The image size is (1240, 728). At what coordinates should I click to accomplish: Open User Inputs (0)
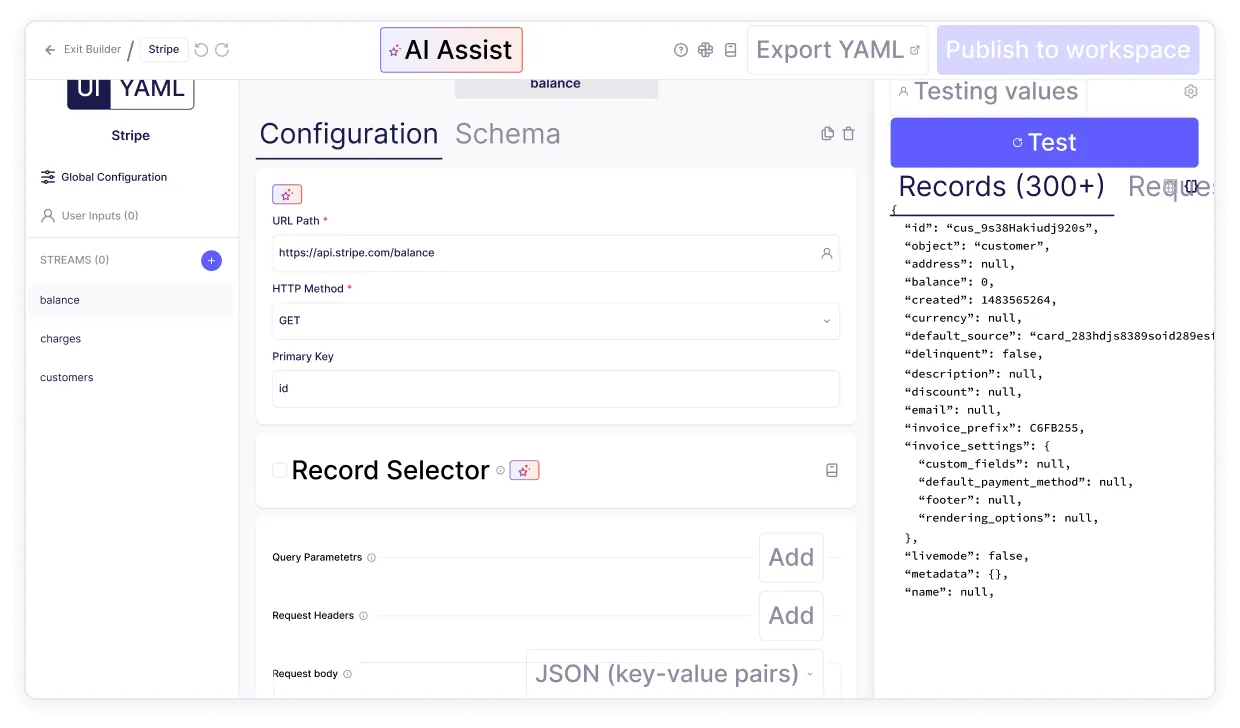tap(90, 216)
